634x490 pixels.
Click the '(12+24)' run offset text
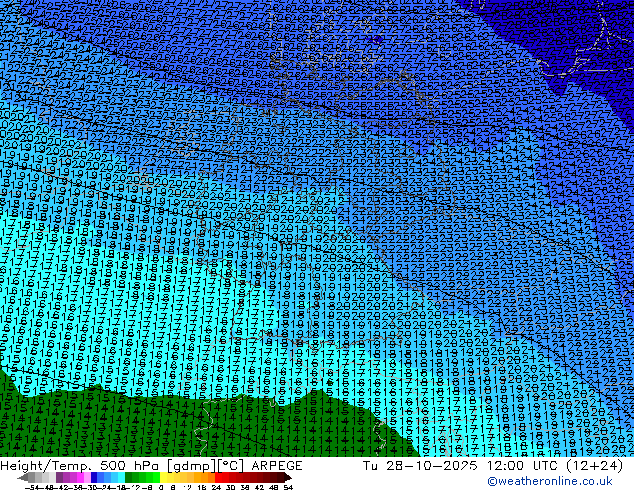[x=594, y=466]
